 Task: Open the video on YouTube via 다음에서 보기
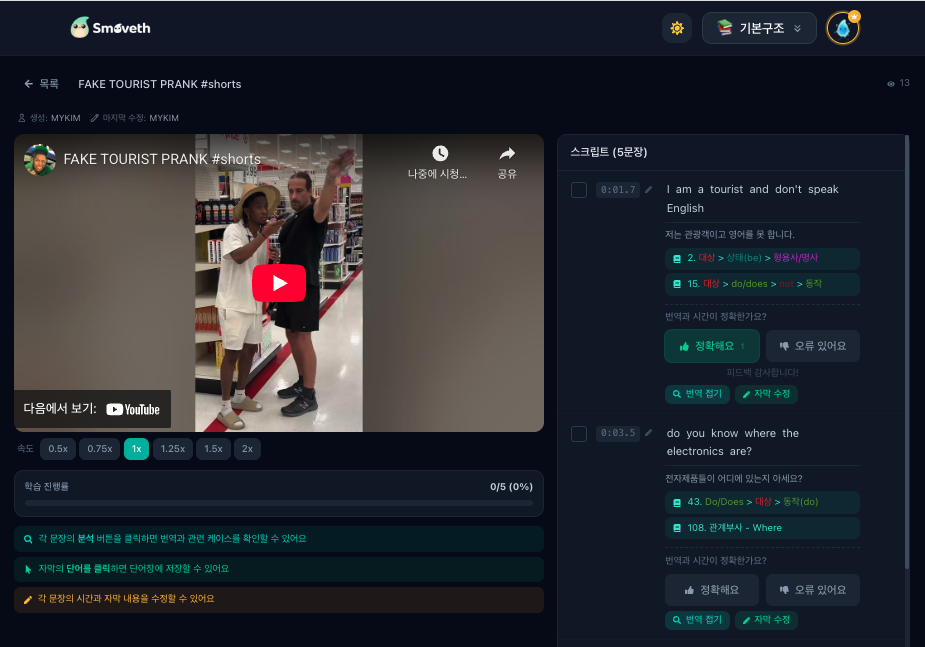point(92,409)
